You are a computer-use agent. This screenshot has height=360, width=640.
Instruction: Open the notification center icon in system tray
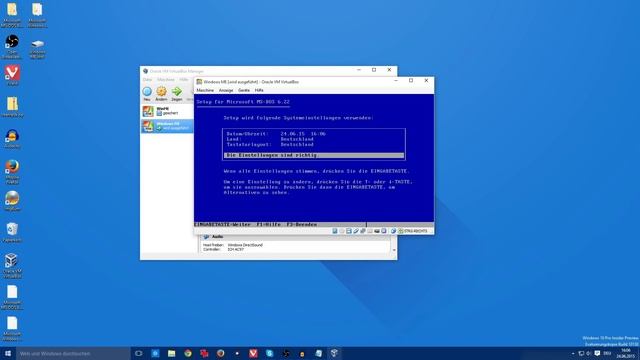[597, 353]
